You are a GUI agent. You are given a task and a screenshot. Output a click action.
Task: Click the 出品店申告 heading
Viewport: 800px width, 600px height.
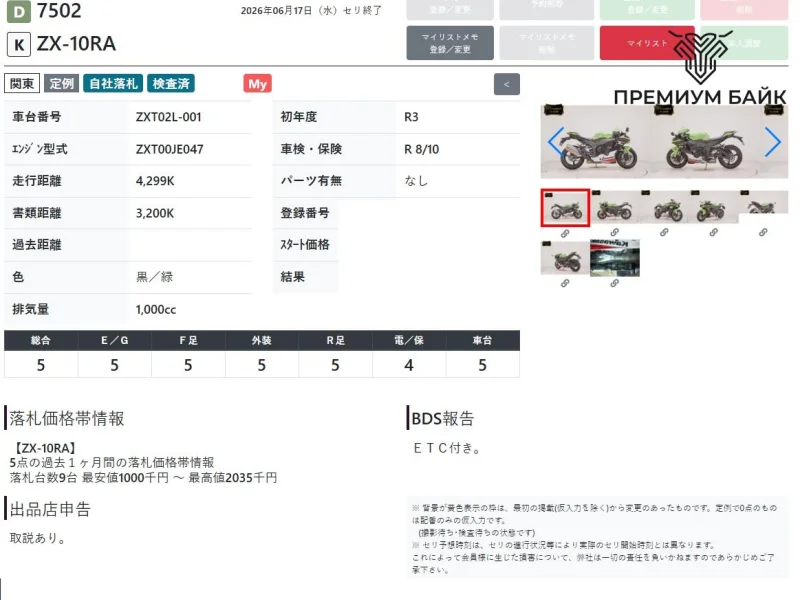(50, 509)
